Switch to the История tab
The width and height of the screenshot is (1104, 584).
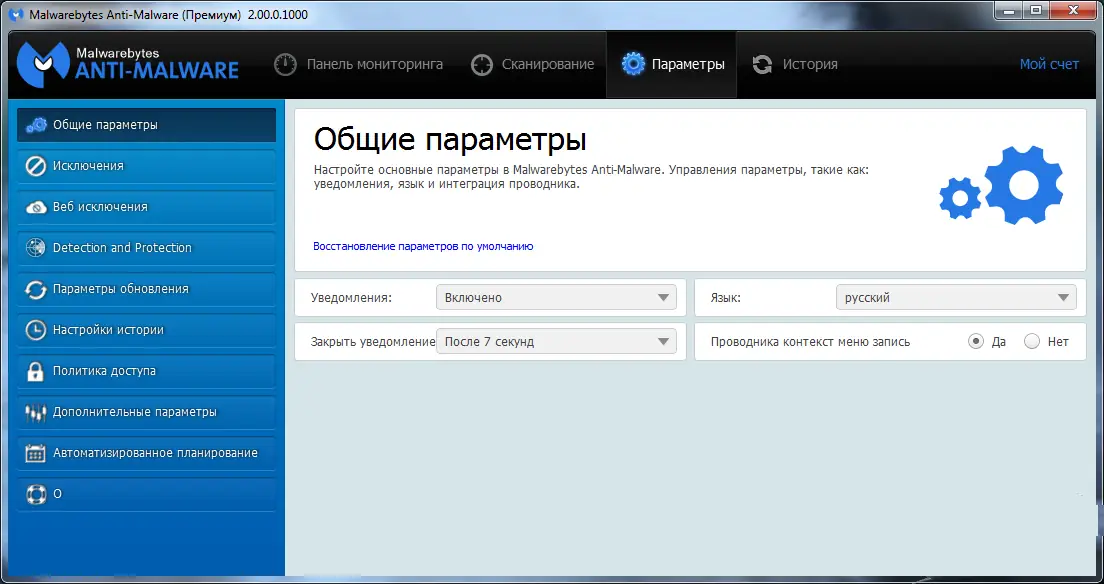pyautogui.click(x=795, y=64)
